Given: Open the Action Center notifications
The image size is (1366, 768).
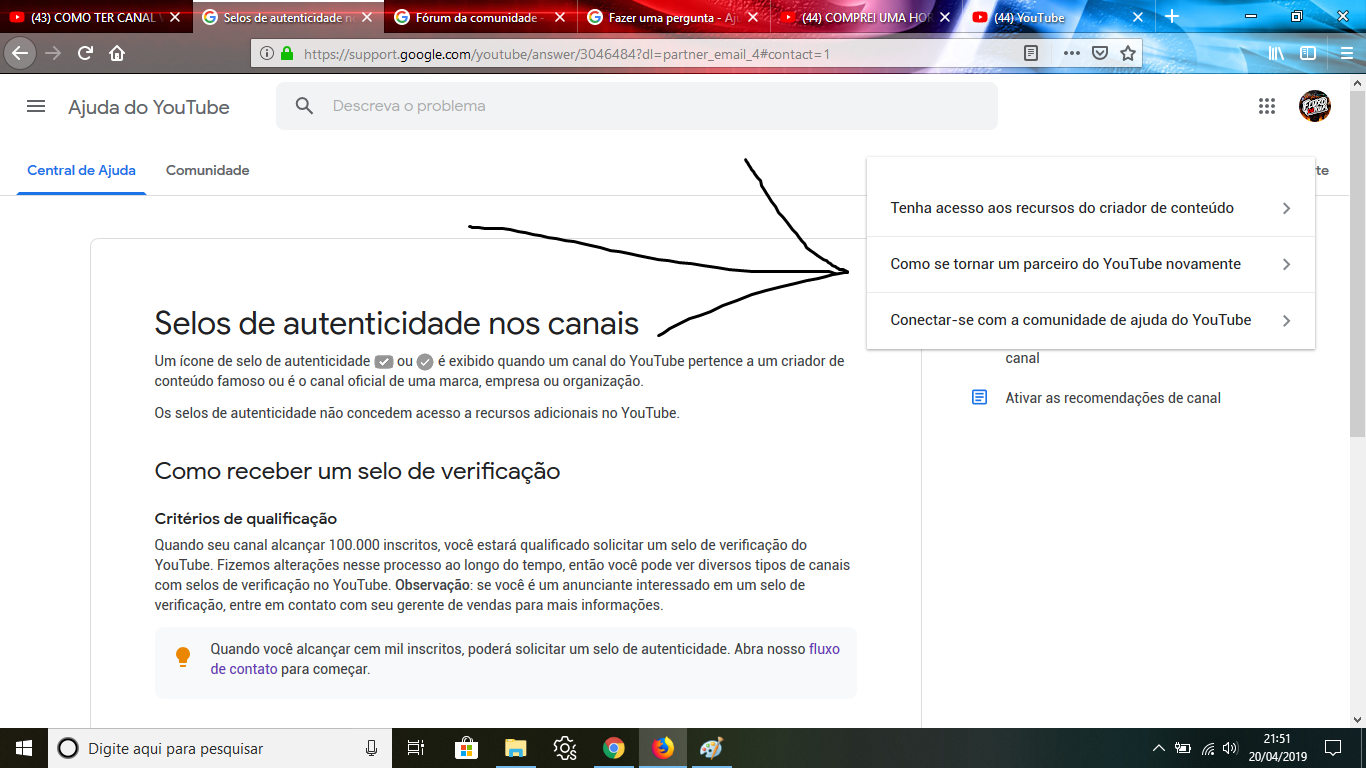Looking at the screenshot, I should click(x=1333, y=748).
